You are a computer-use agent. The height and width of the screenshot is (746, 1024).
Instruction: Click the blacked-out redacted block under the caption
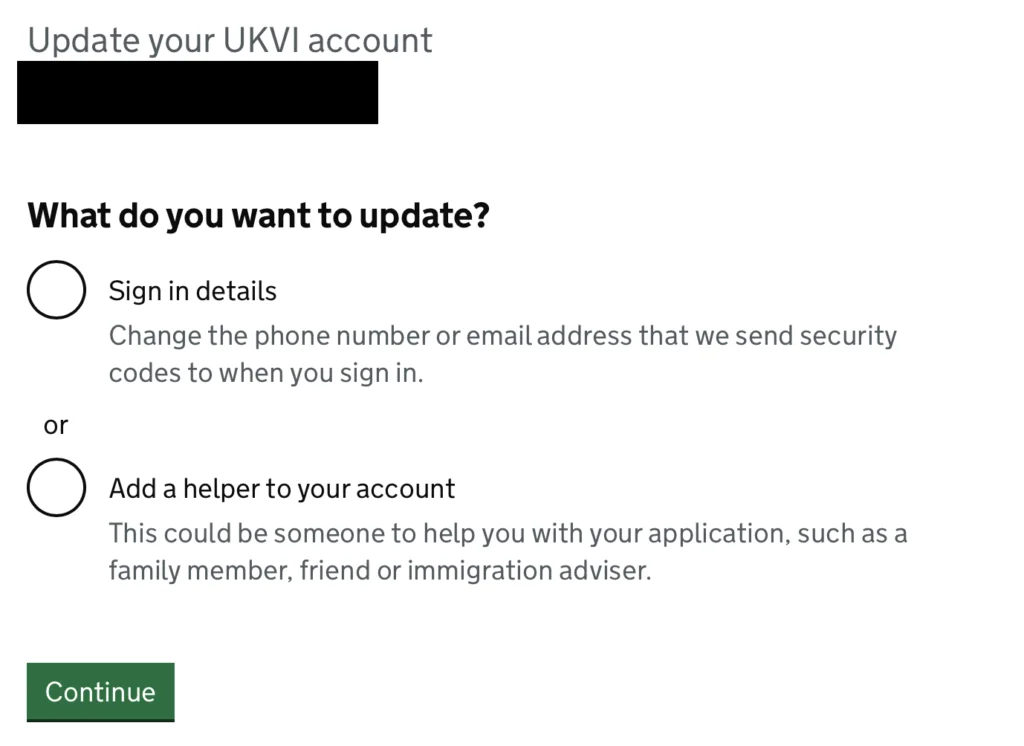[x=197, y=92]
